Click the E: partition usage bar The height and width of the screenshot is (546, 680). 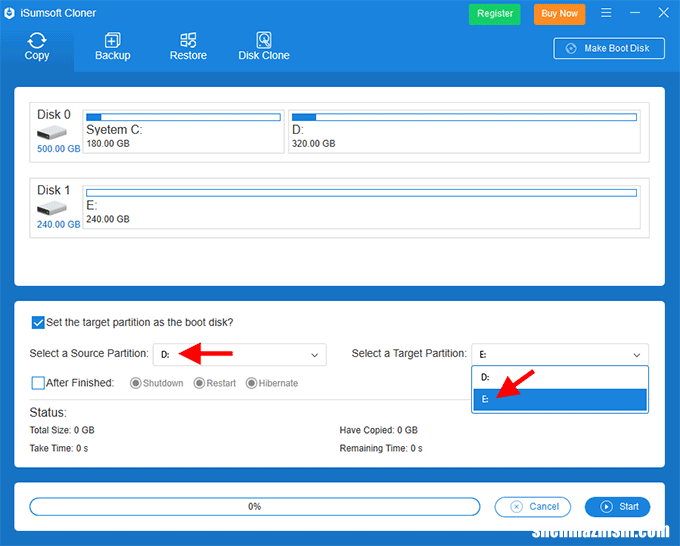362,193
